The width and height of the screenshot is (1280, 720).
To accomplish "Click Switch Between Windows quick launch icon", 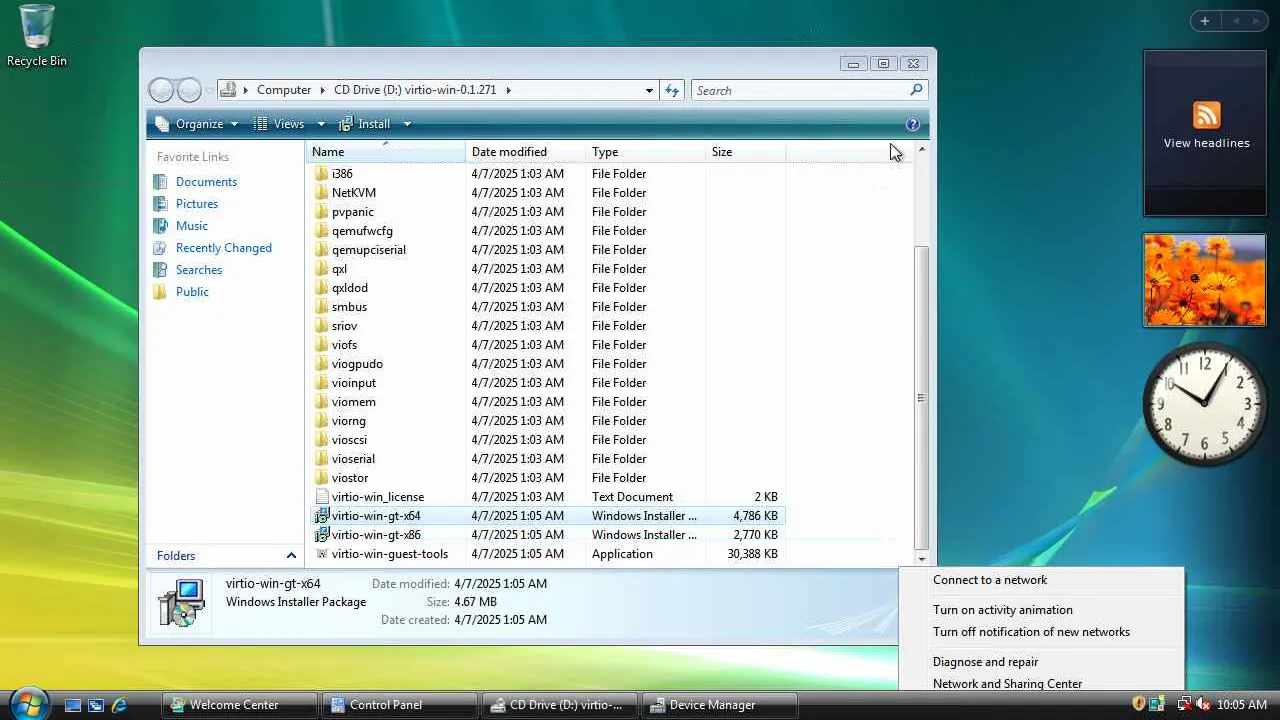I will (x=96, y=705).
